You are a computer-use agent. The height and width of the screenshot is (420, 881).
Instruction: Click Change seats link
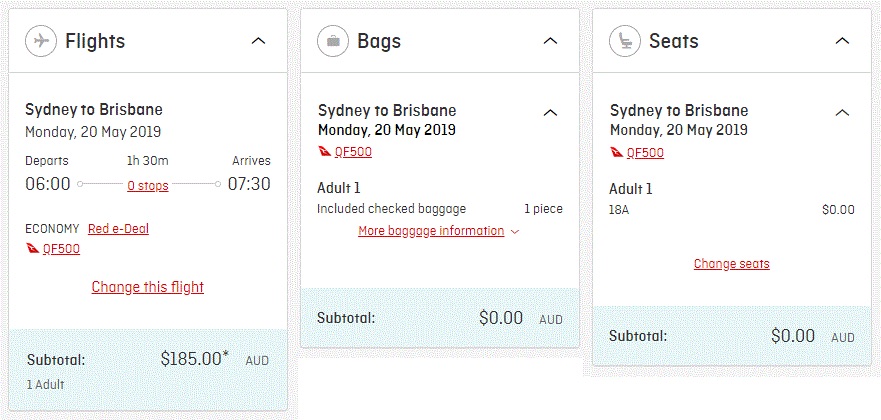pyautogui.click(x=732, y=263)
